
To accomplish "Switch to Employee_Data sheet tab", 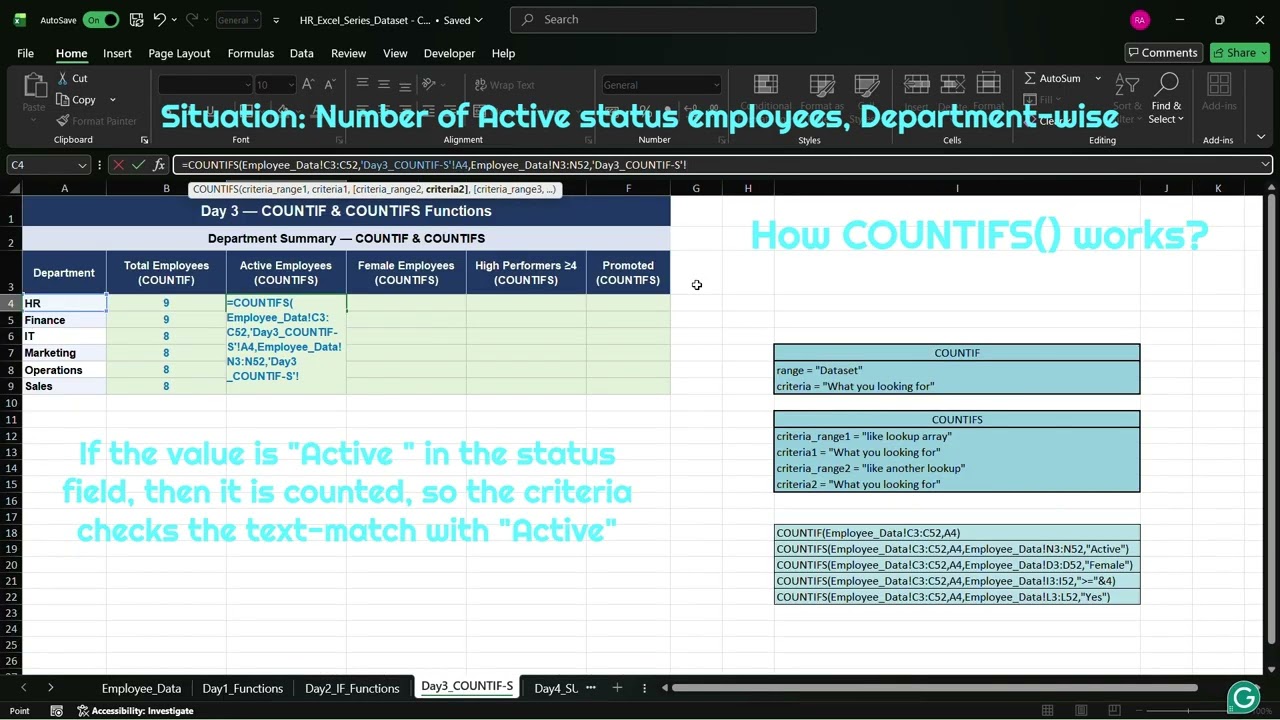I will coord(141,688).
